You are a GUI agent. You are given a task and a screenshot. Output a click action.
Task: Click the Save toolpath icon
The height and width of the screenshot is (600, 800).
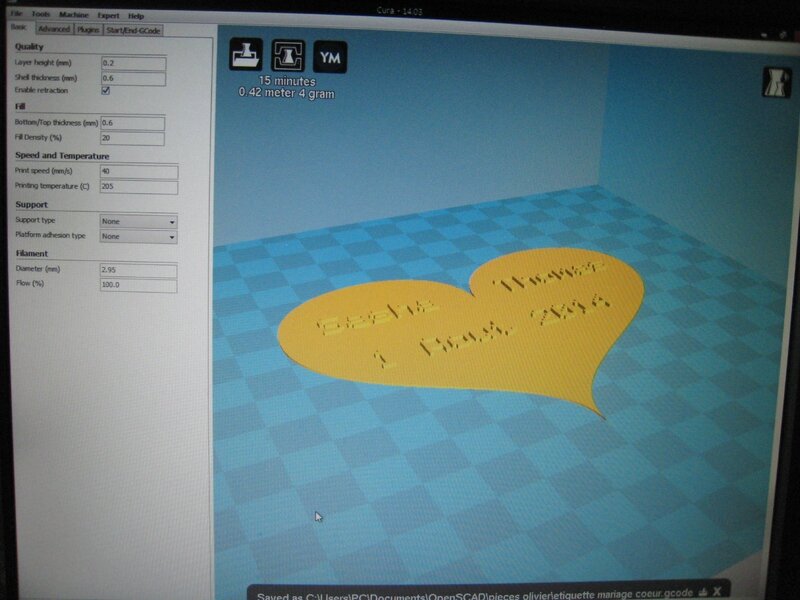pos(287,56)
